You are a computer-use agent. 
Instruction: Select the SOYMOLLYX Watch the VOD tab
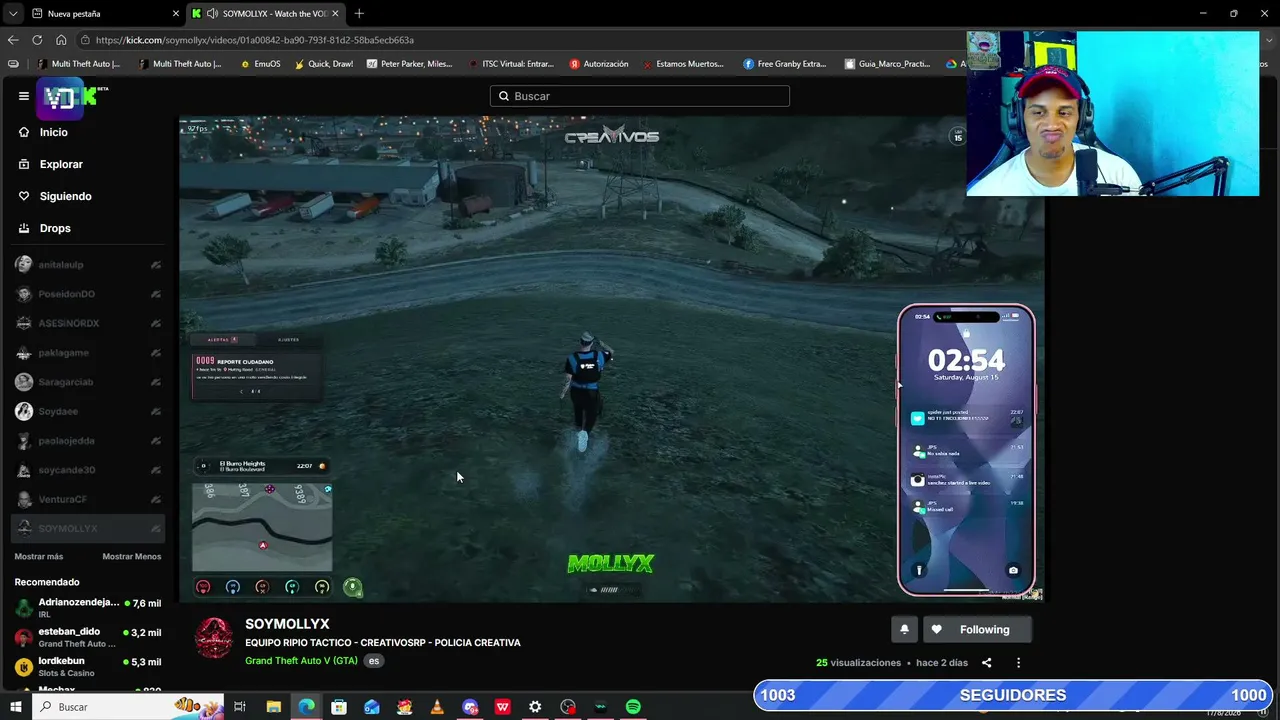click(x=266, y=13)
